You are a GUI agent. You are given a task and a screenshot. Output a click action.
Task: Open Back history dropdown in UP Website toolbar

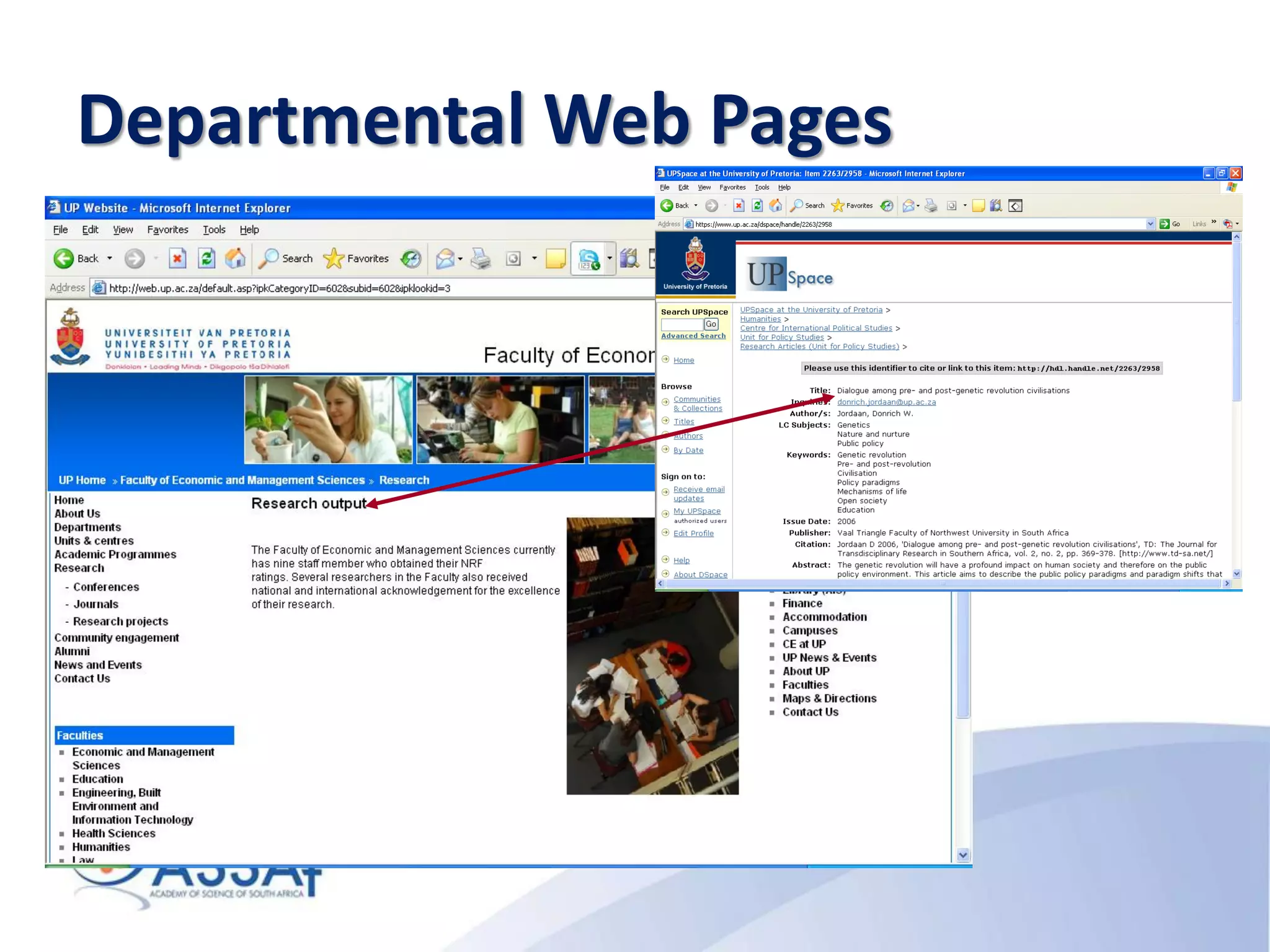[110, 258]
